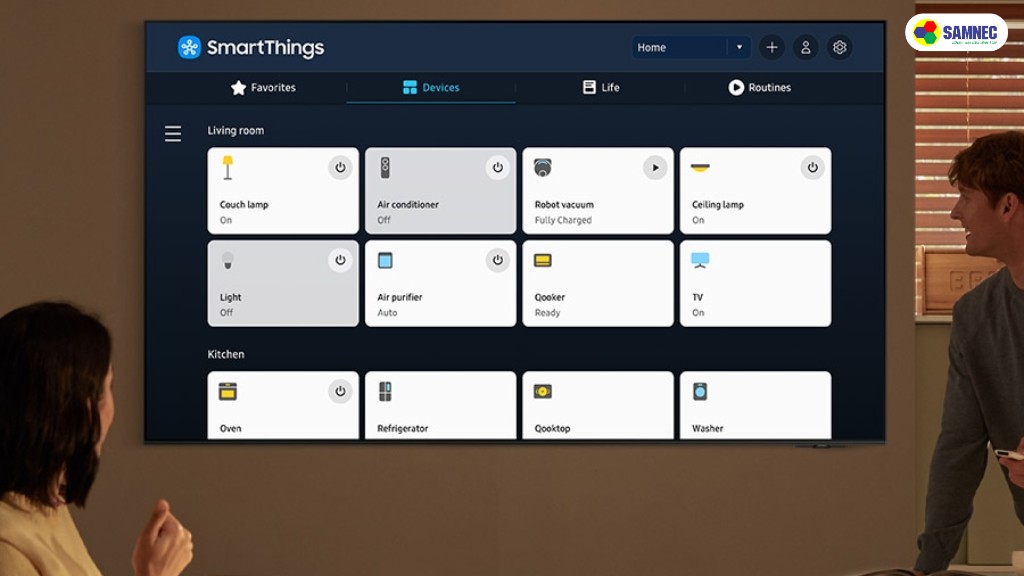This screenshot has width=1024, height=576.
Task: Click the 'Qooktop' name label
Action: click(x=552, y=428)
